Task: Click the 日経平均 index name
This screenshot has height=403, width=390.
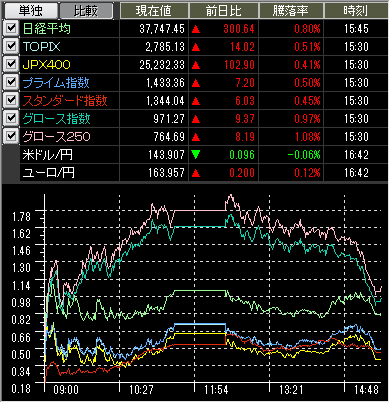Action: pyautogui.click(x=47, y=29)
